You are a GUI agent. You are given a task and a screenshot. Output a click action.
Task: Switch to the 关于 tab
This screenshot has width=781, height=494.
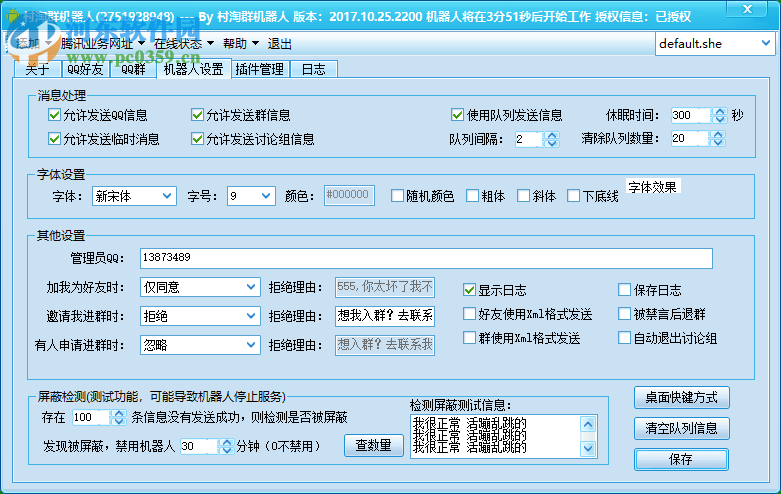(37, 69)
